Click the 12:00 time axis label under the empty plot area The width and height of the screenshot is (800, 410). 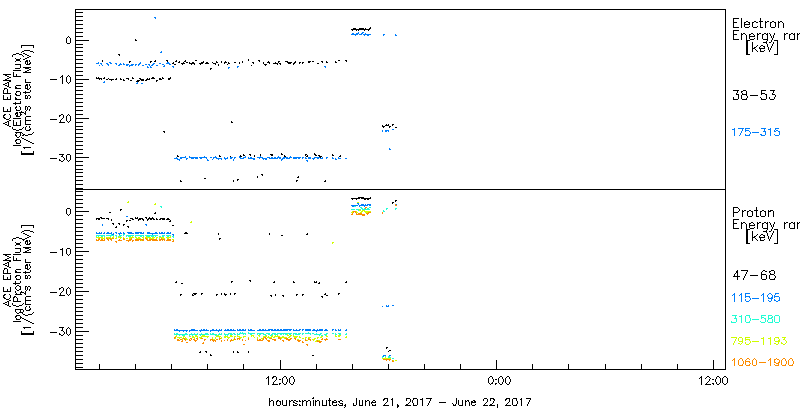[x=712, y=380]
